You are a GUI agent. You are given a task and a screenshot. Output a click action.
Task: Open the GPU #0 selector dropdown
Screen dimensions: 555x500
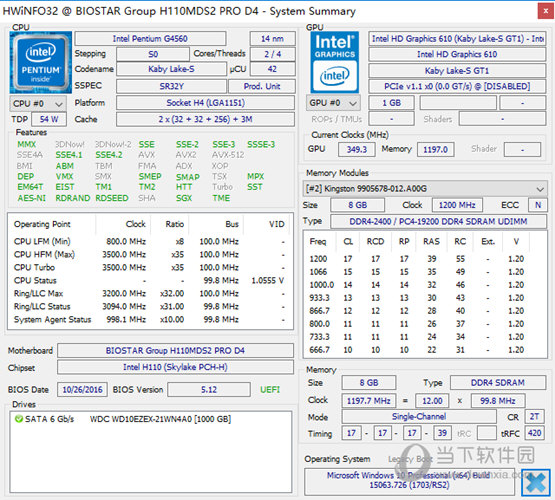(333, 103)
